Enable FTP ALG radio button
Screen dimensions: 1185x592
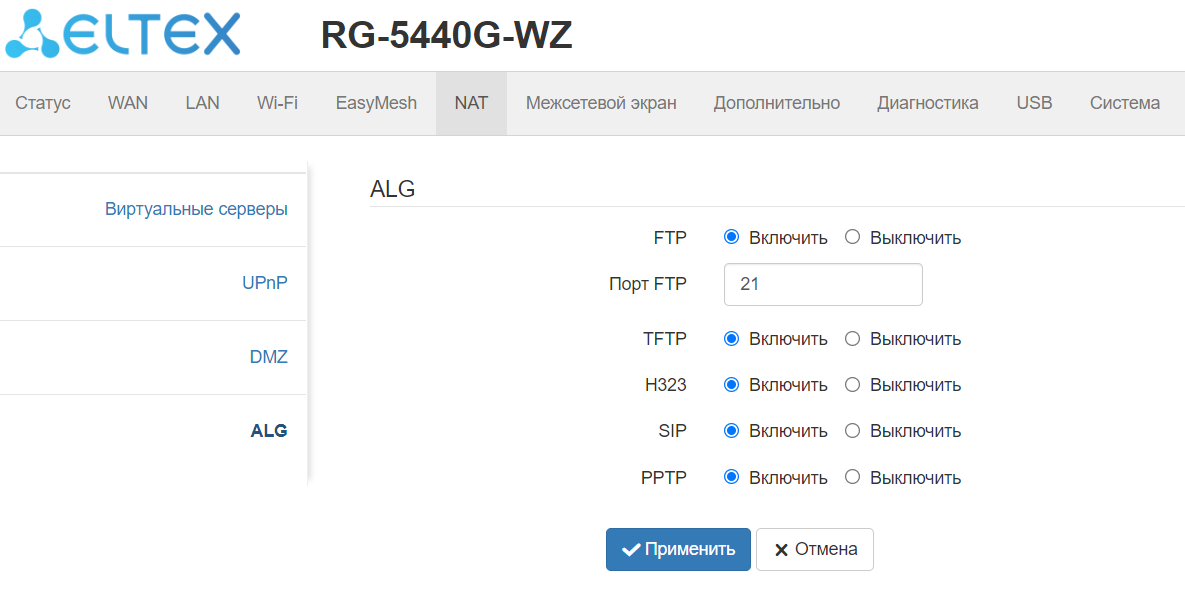[x=731, y=237]
